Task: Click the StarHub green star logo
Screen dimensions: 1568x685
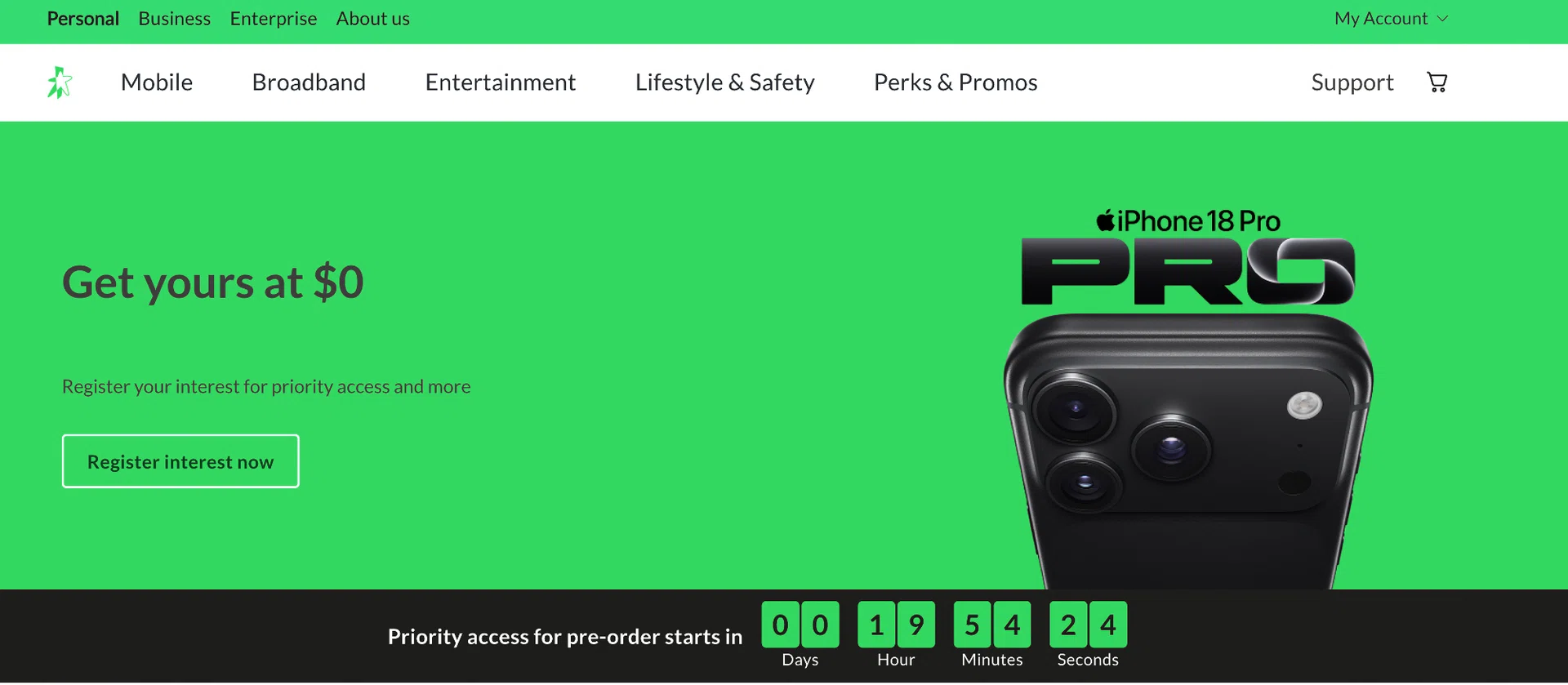Action: pyautogui.click(x=60, y=82)
